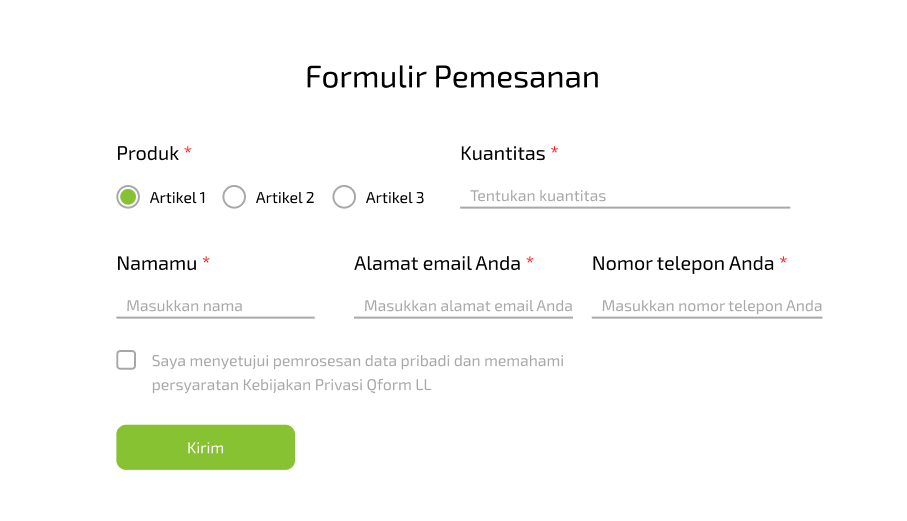This screenshot has width=907, height=521.
Task: Click the asterisk next to Nomor telepon Anda
Action: click(784, 262)
